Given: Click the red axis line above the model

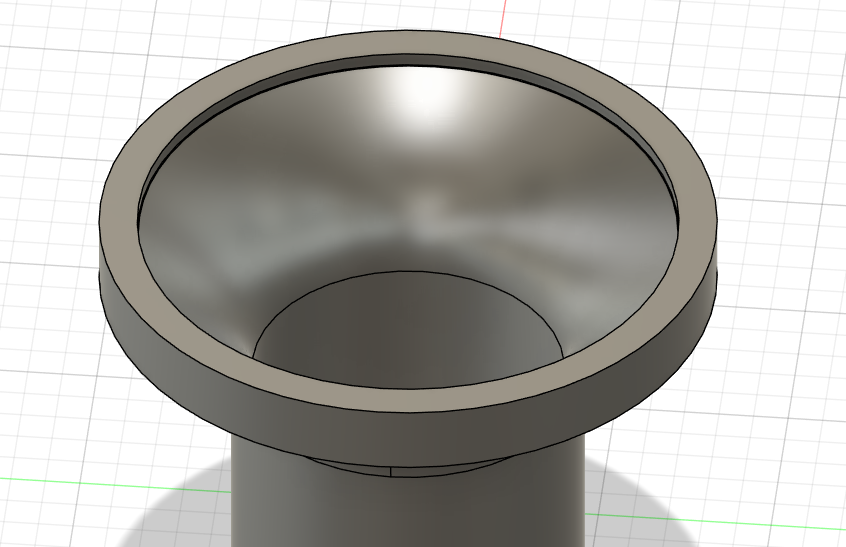Looking at the screenshot, I should tap(502, 18).
